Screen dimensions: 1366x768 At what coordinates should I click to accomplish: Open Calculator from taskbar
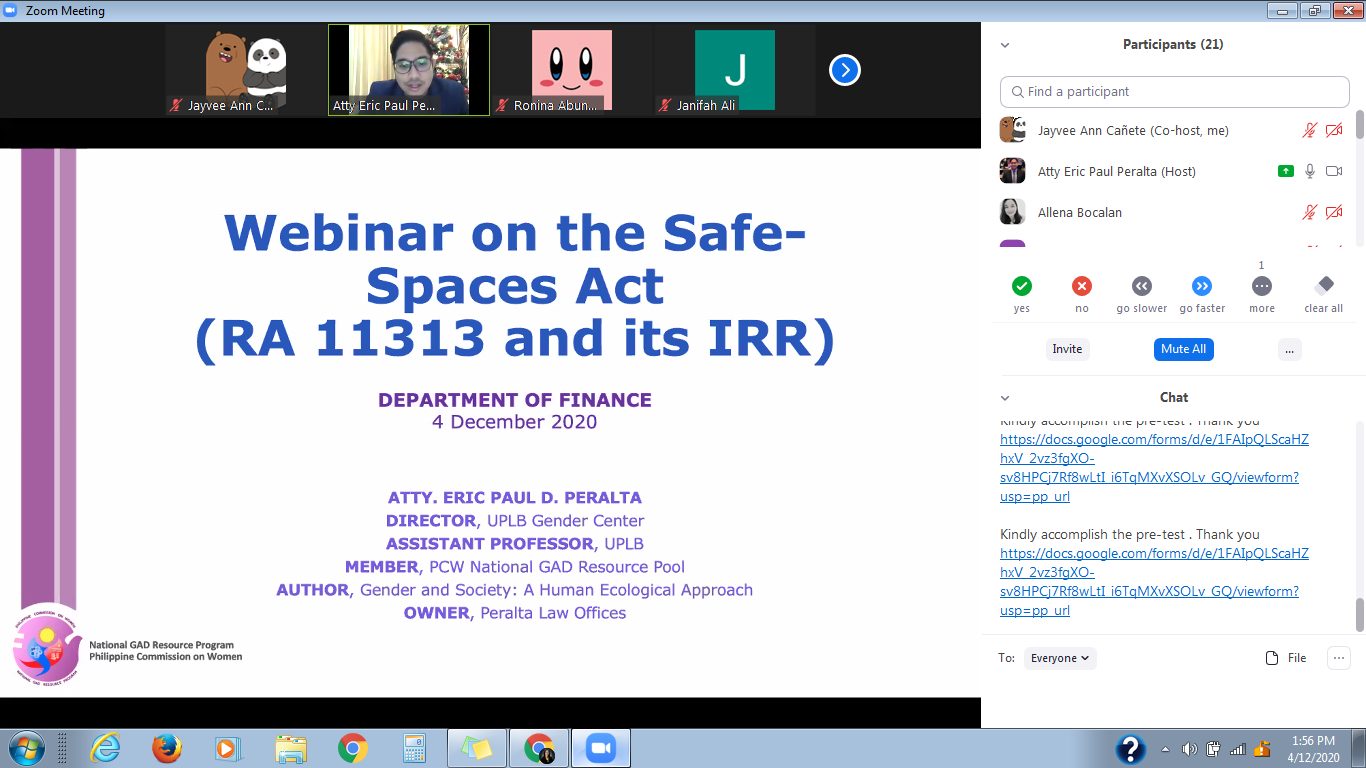(414, 749)
